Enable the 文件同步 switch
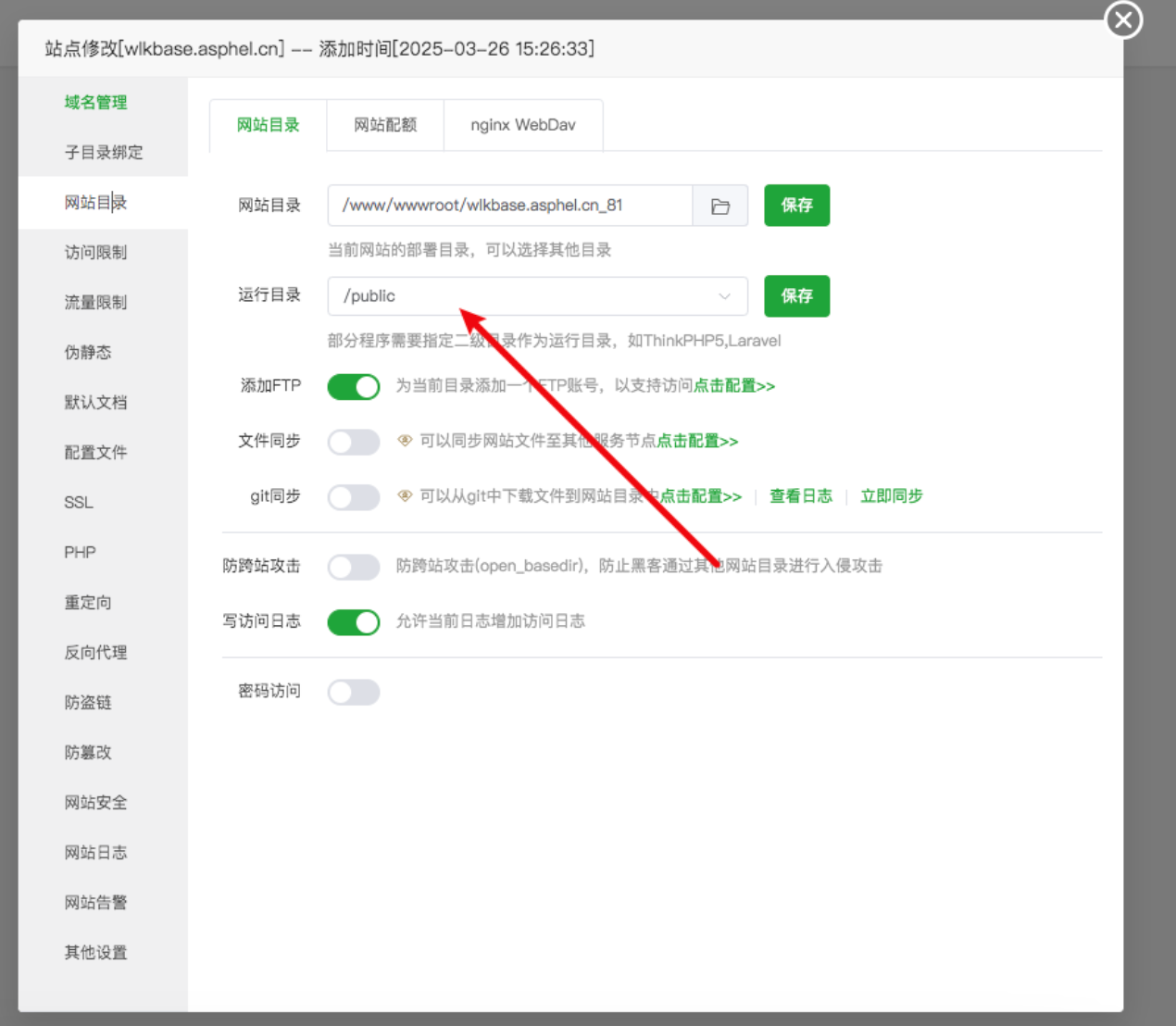The width and height of the screenshot is (1176, 1026). pos(354,442)
